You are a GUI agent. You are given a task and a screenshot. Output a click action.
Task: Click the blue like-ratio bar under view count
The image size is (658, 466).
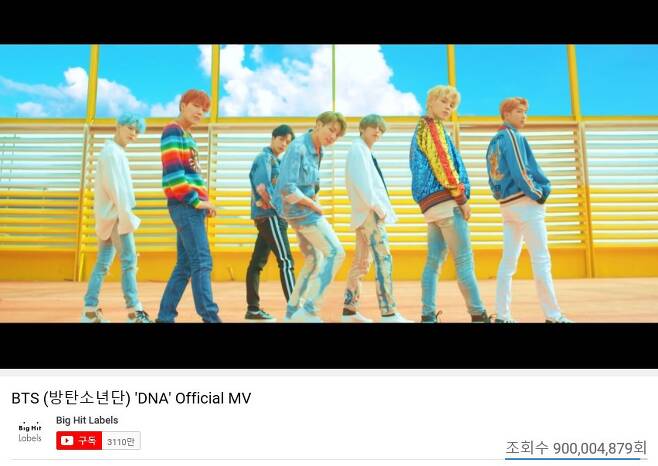(576, 459)
